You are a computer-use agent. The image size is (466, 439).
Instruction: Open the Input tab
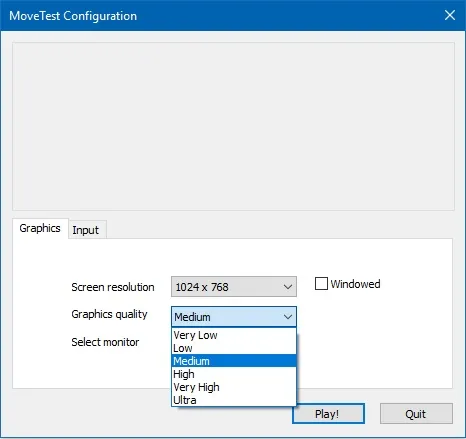(x=86, y=230)
